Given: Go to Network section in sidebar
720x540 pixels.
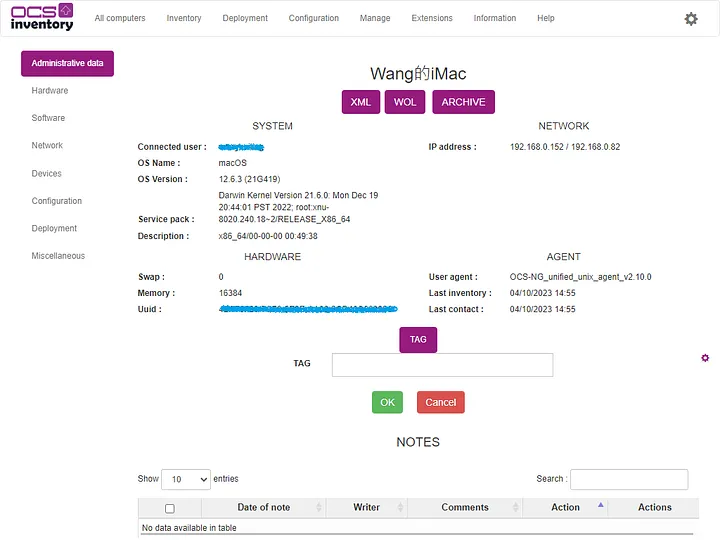Looking at the screenshot, I should point(47,145).
